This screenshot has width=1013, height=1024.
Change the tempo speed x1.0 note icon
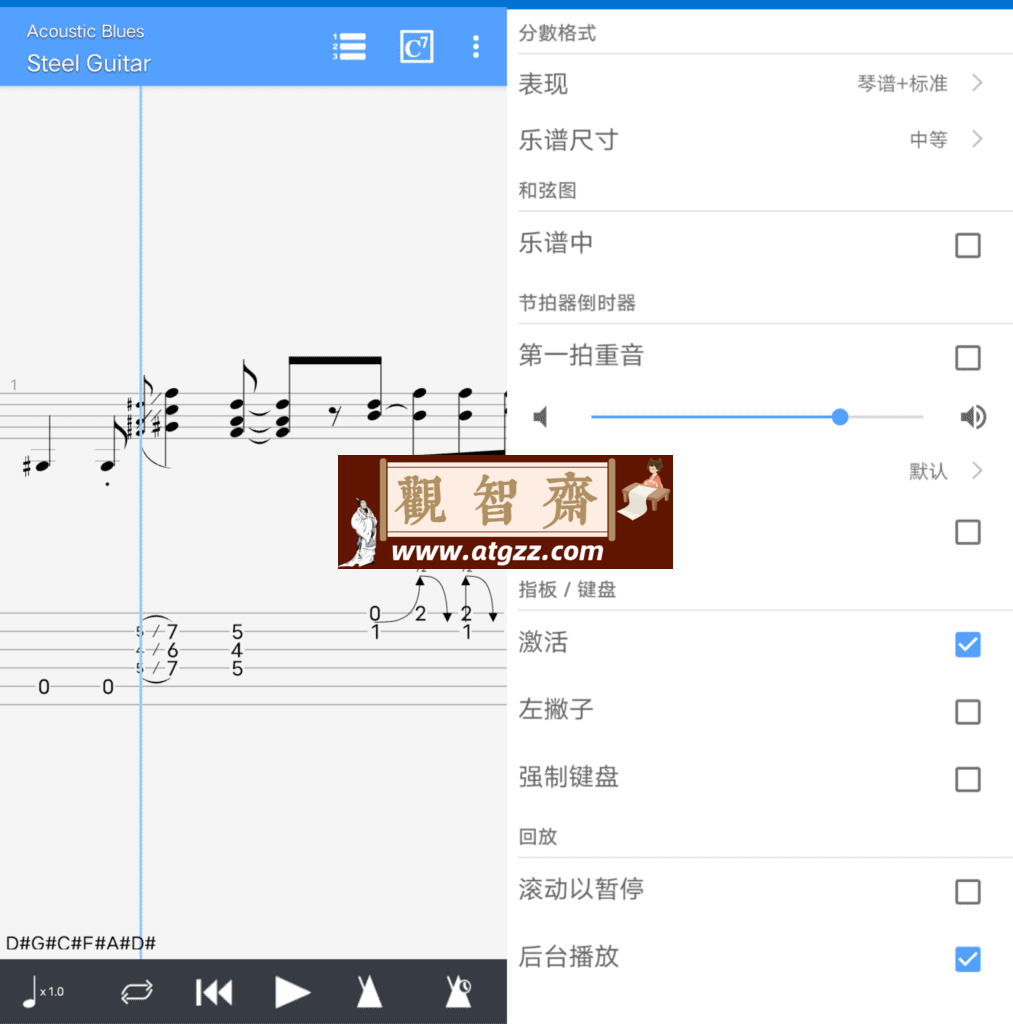click(x=43, y=992)
